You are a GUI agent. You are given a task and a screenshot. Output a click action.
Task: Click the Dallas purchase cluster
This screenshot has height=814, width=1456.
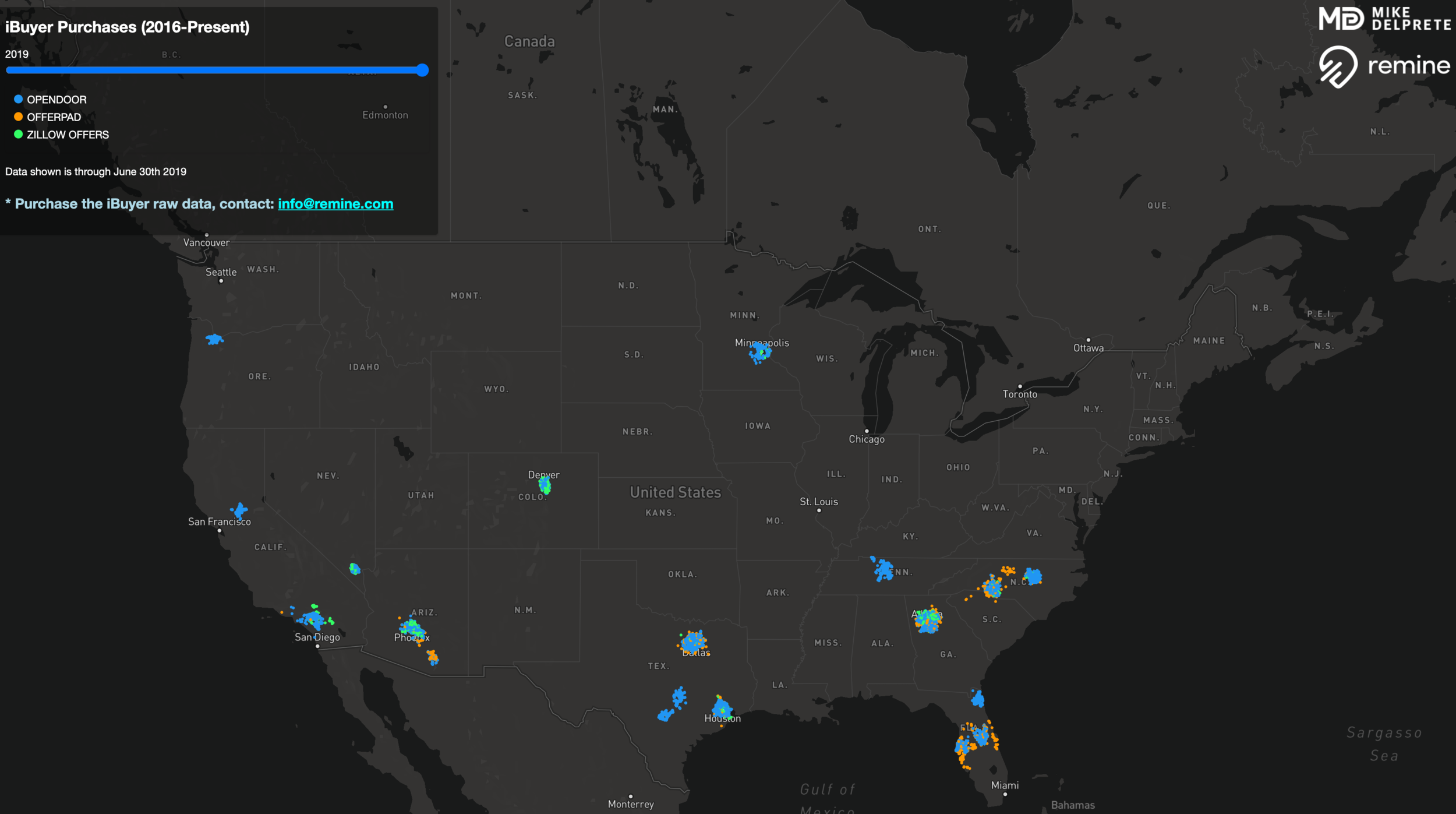[693, 643]
